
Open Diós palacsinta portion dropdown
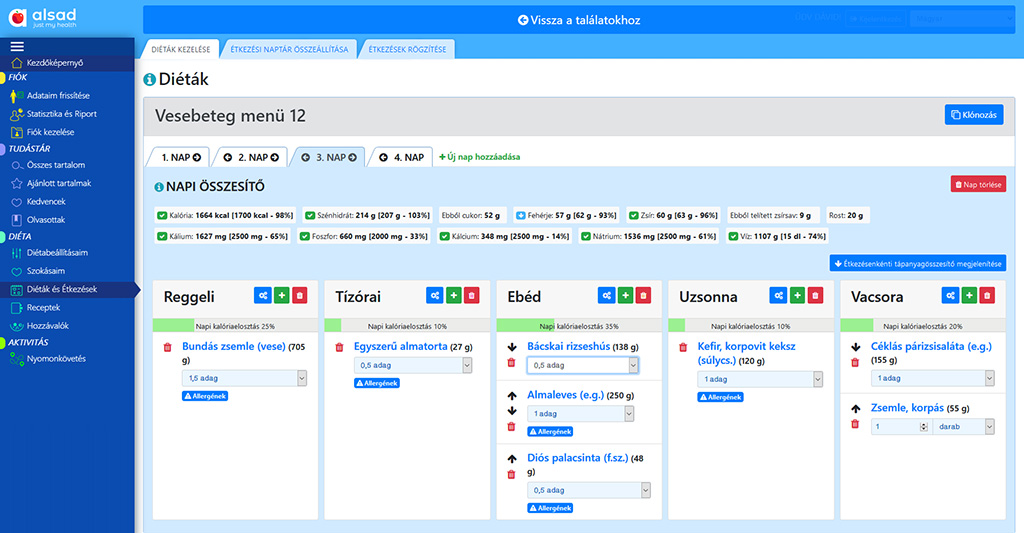tap(589, 491)
